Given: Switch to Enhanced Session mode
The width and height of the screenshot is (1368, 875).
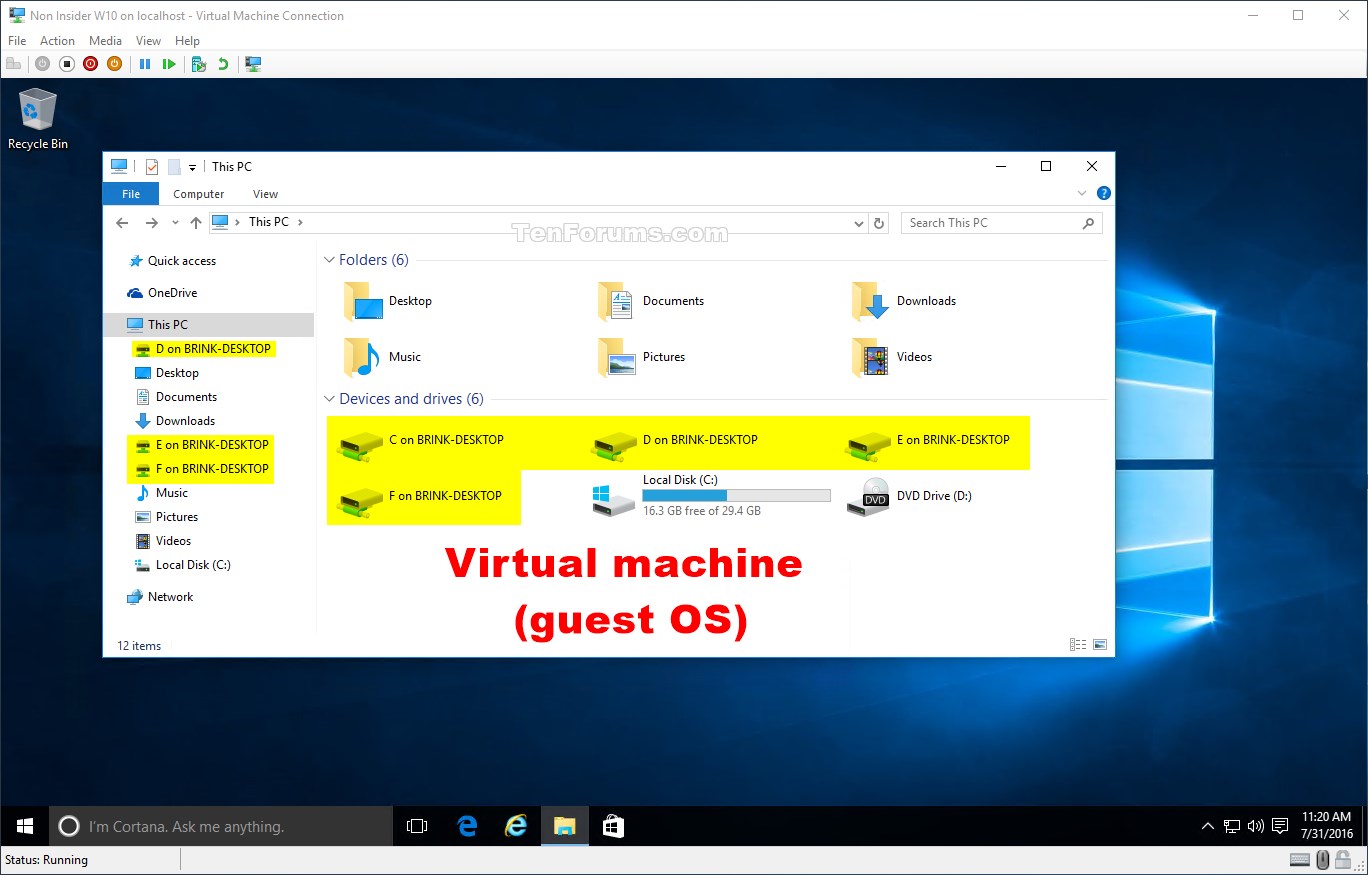Looking at the screenshot, I should (x=253, y=64).
